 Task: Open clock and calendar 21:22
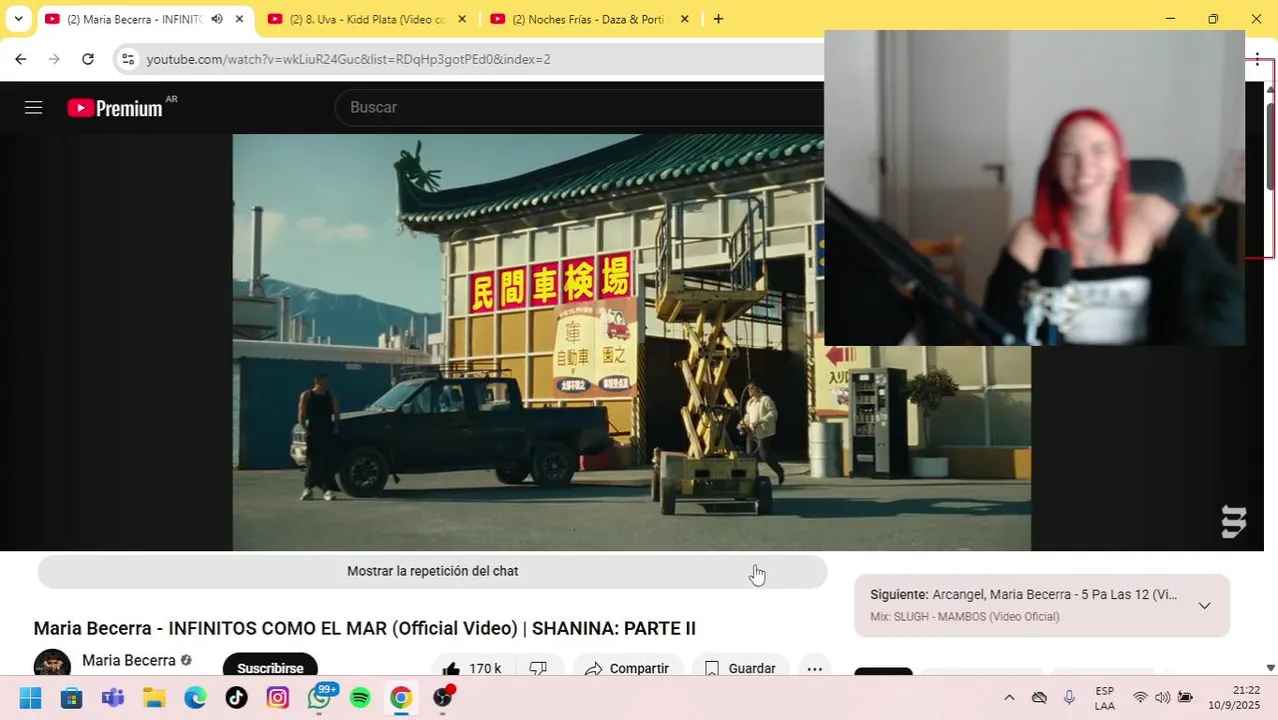(x=1233, y=698)
